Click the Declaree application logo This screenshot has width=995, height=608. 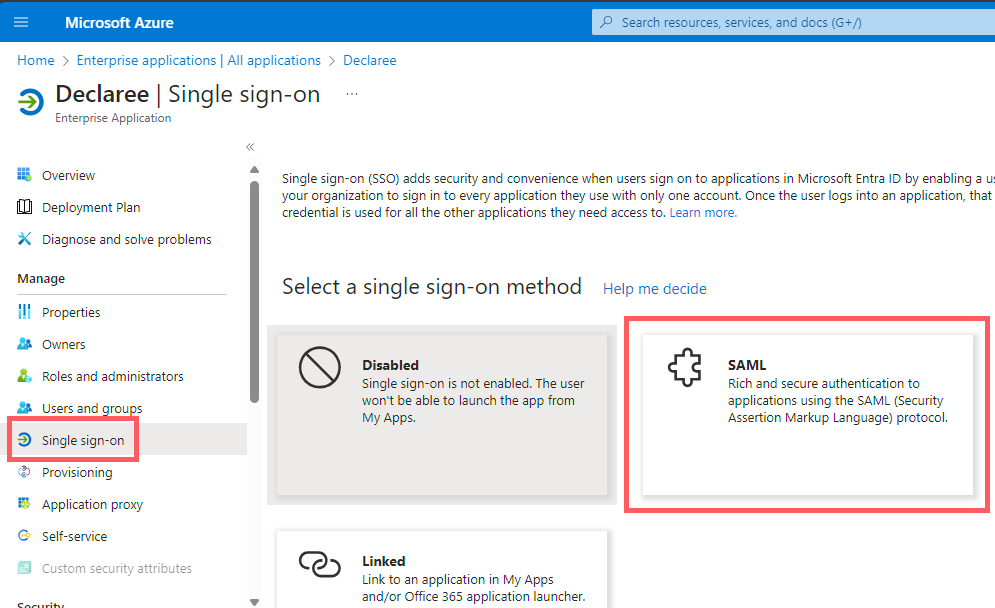[32, 99]
